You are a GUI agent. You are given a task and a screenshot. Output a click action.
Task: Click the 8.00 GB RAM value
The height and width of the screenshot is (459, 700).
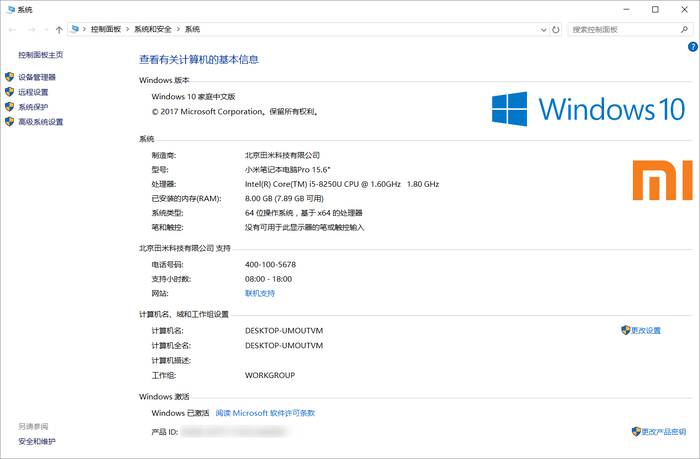pos(284,198)
